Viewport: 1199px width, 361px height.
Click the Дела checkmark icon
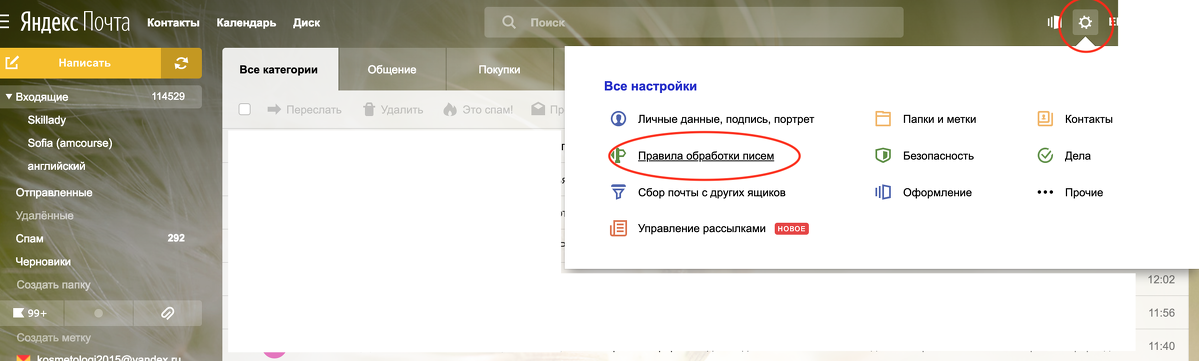click(1045, 155)
